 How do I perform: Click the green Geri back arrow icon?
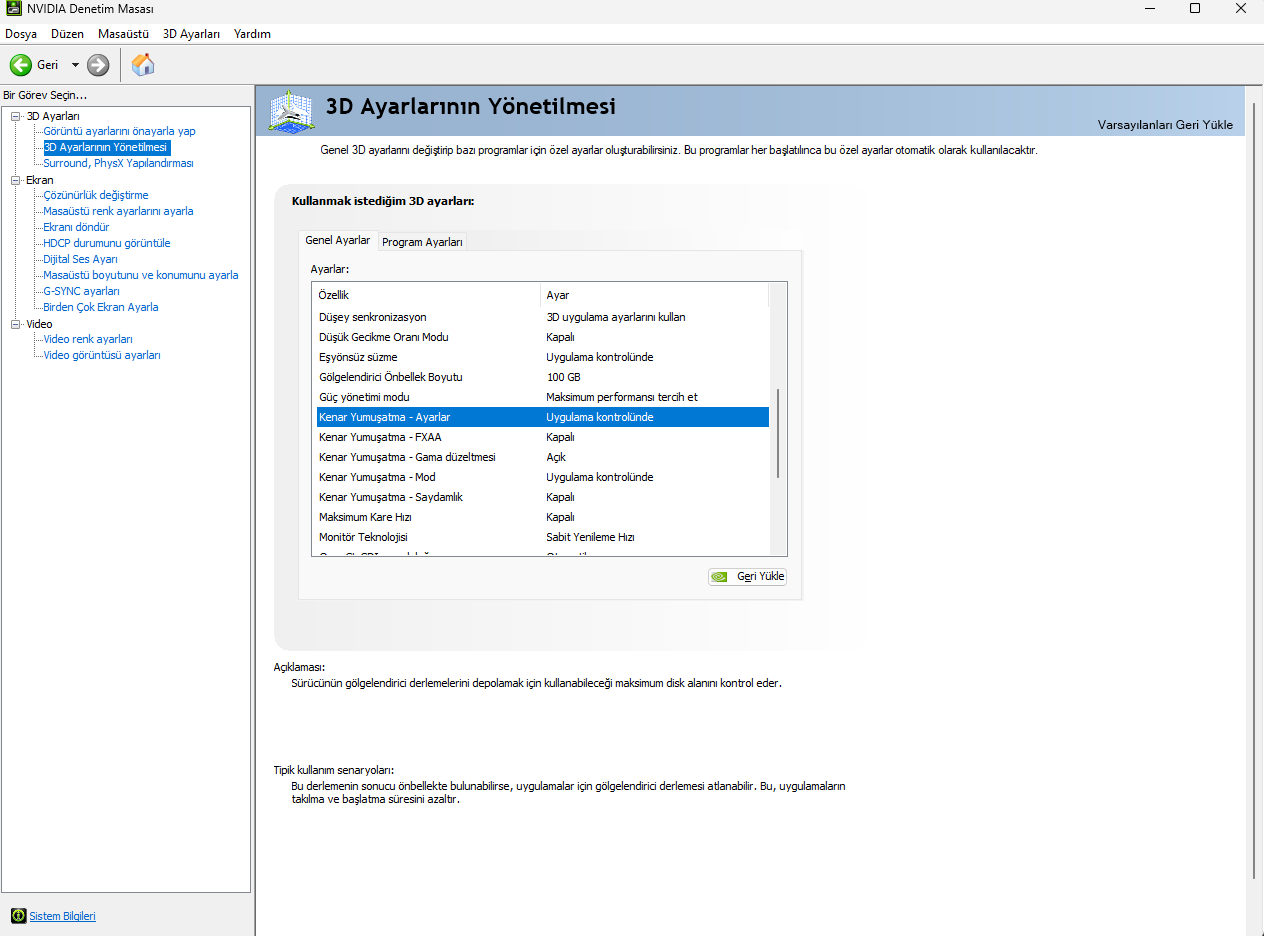point(20,65)
